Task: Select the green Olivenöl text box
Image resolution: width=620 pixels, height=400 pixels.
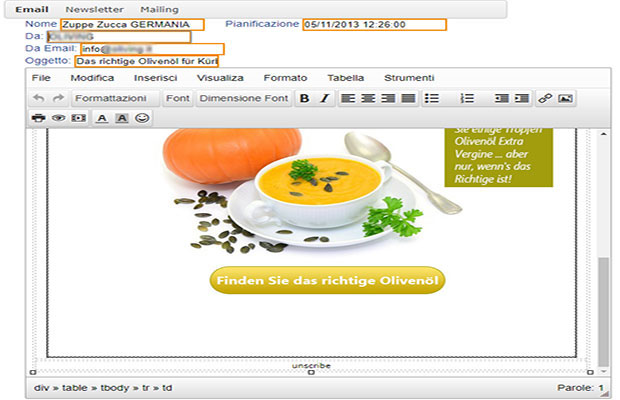Action: click(x=499, y=157)
